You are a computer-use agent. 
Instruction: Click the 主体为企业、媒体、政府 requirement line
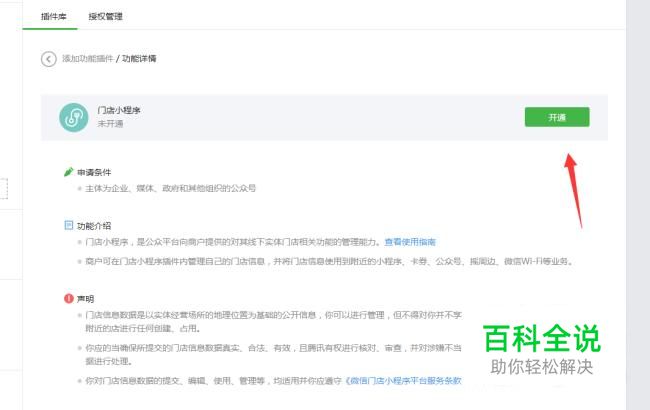pos(170,188)
